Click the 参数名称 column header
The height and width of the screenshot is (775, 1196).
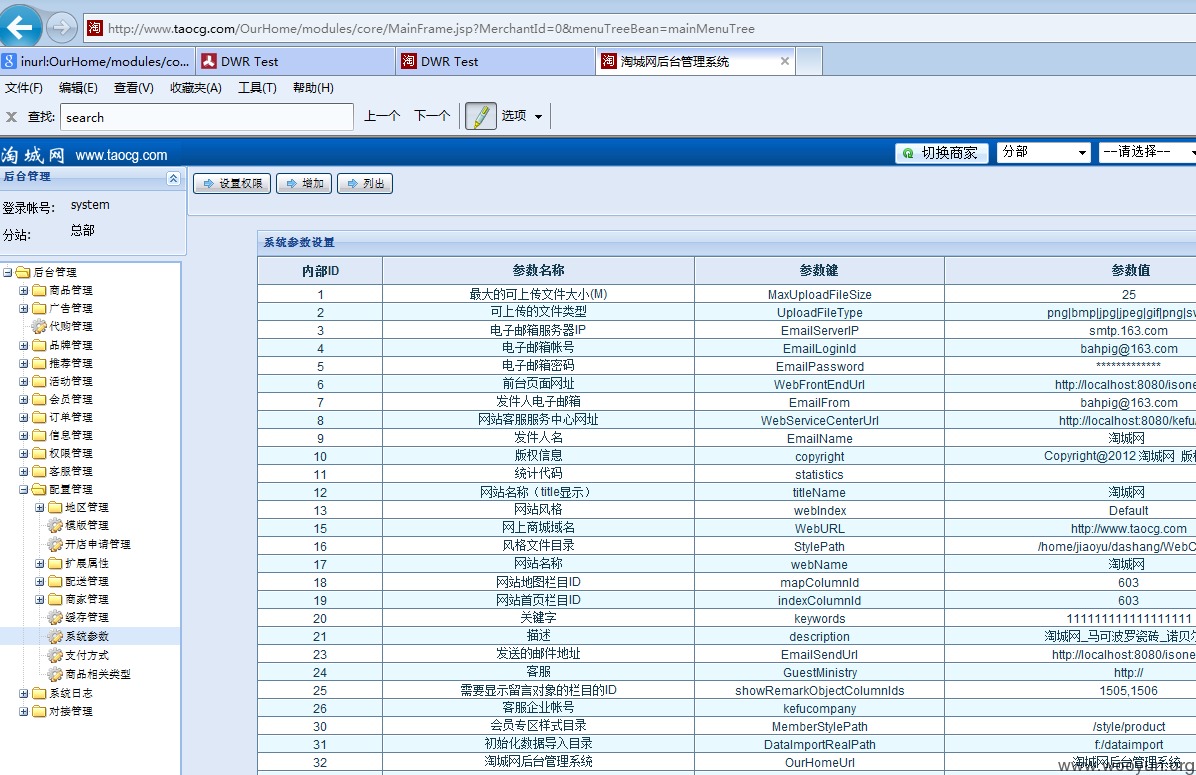(x=539, y=270)
